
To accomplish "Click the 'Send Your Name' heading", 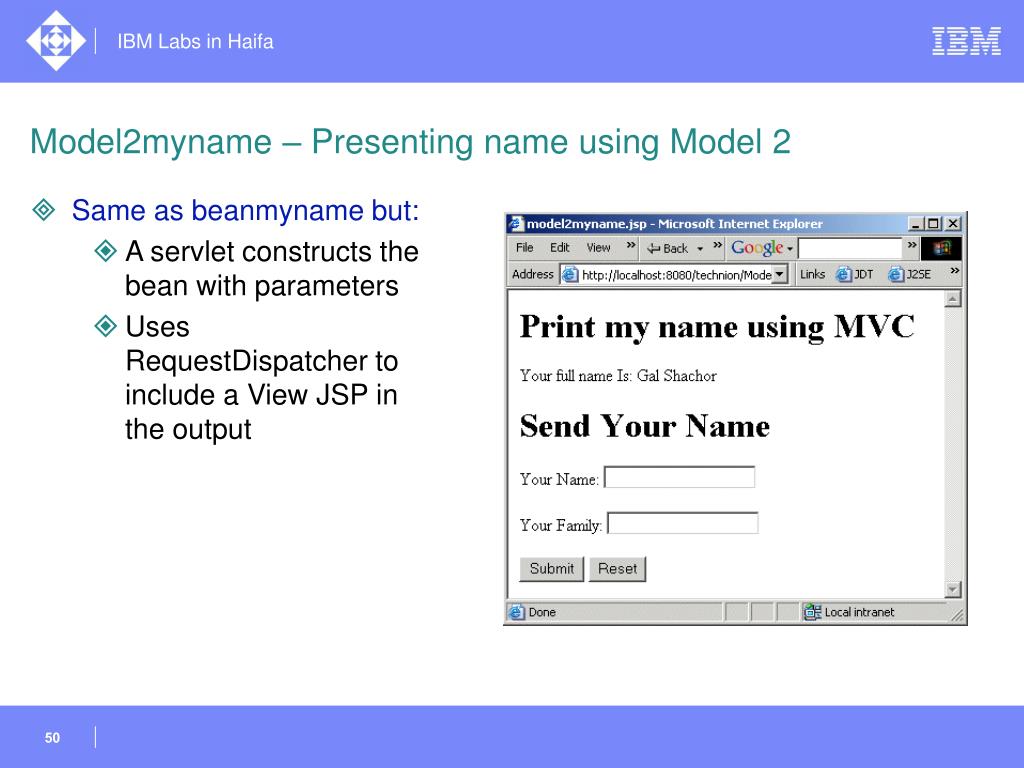I will pyautogui.click(x=645, y=426).
